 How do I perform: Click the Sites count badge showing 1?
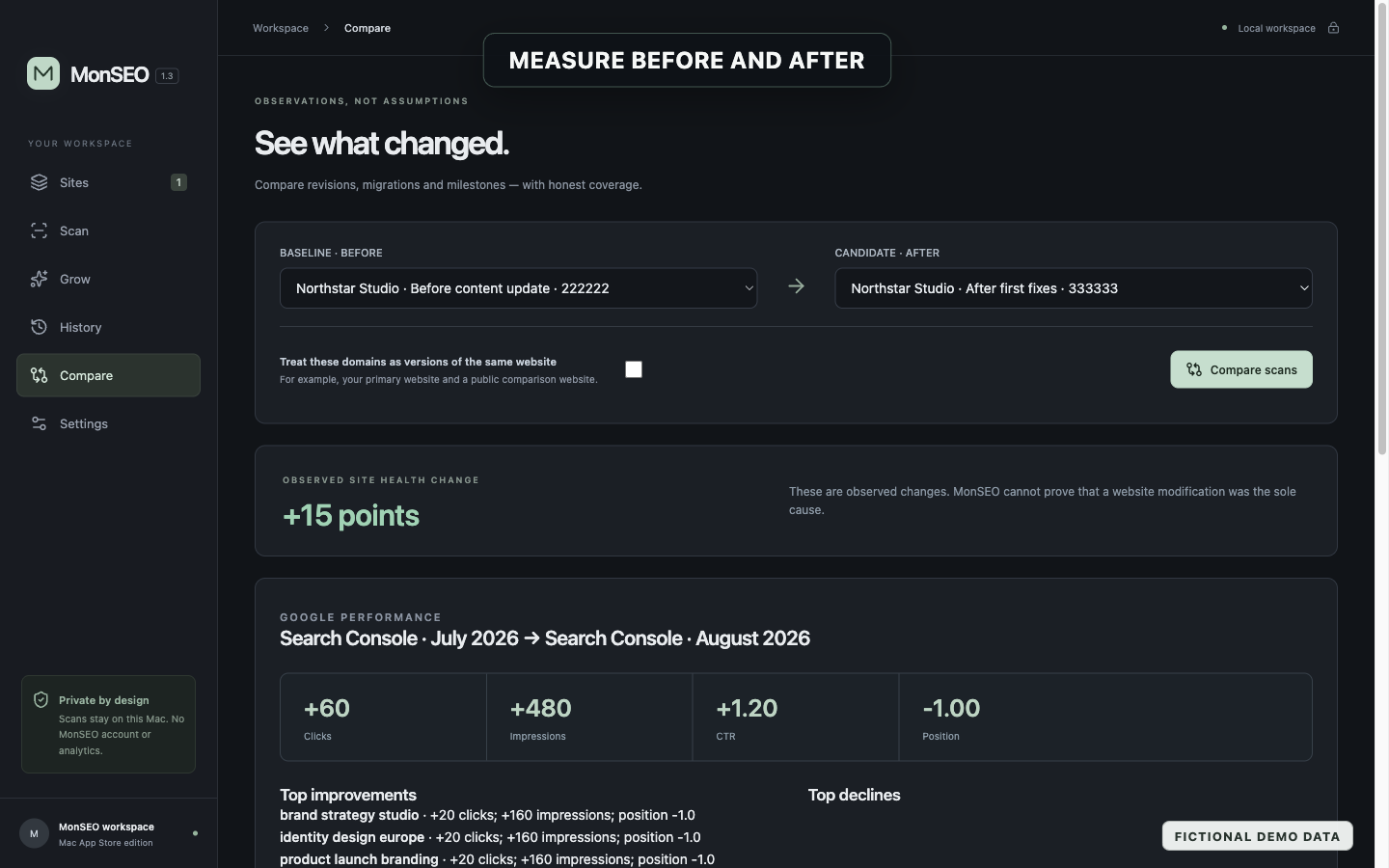click(x=178, y=182)
